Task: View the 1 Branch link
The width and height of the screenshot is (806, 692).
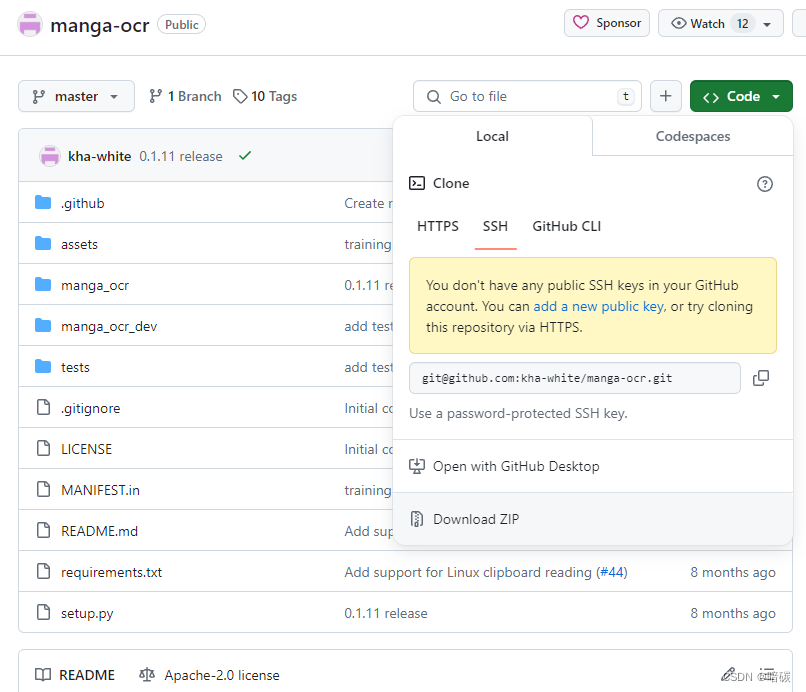Action: pos(185,96)
